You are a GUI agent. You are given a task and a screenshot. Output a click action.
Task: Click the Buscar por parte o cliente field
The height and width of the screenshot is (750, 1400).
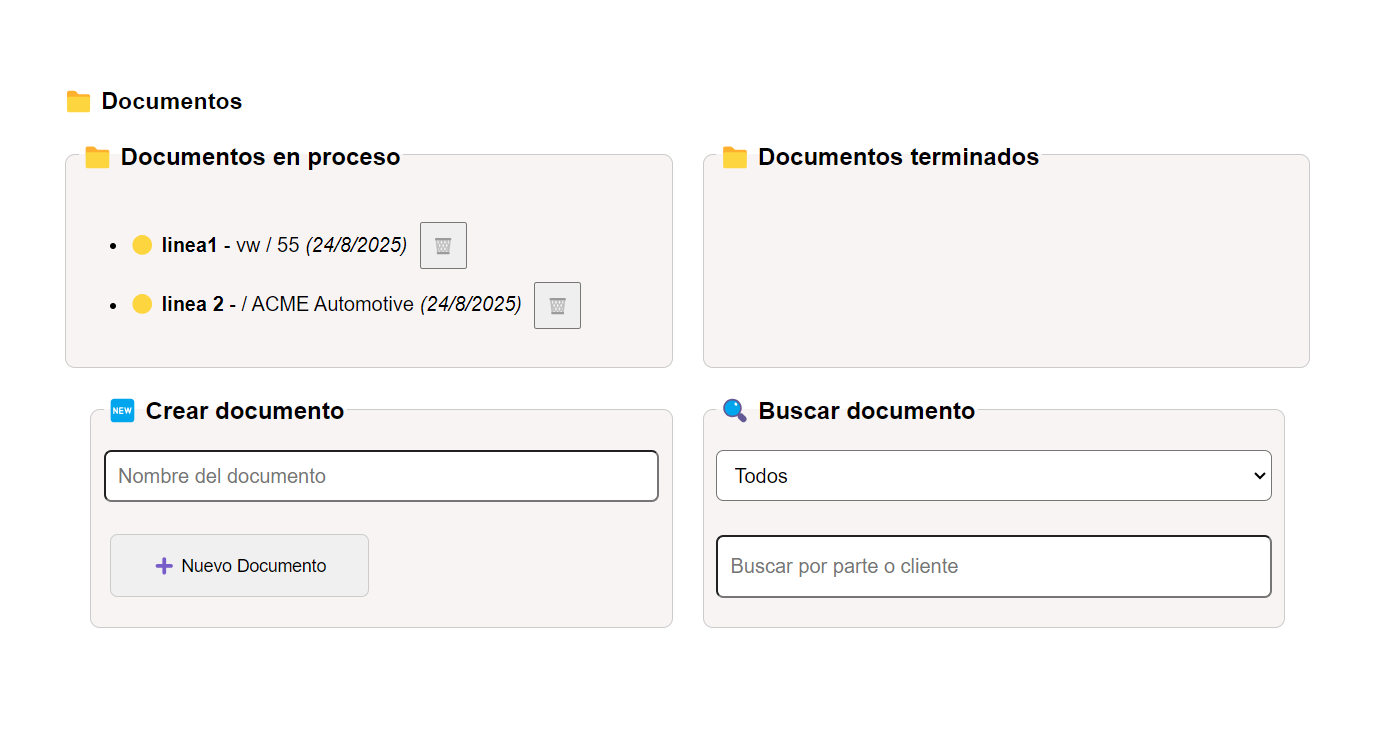[993, 567]
